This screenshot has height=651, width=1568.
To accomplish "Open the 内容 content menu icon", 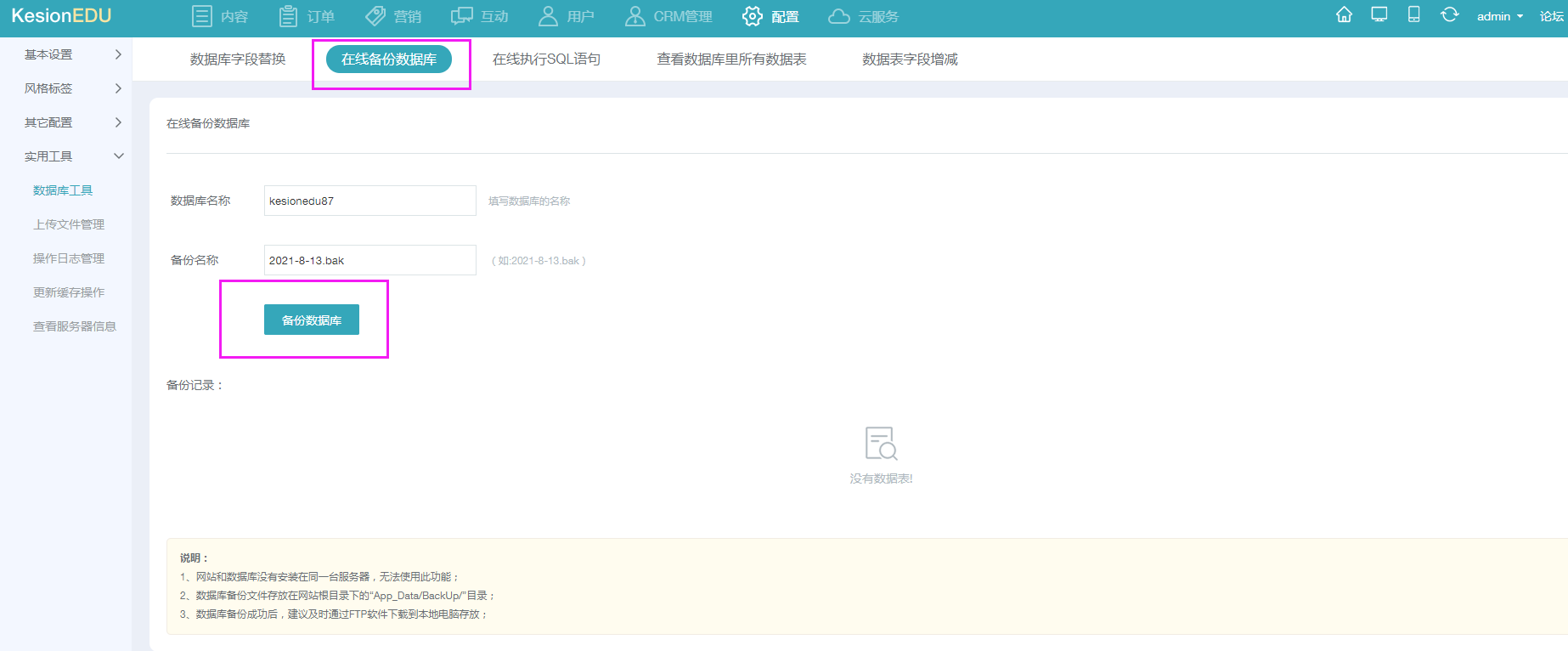I will tap(201, 16).
